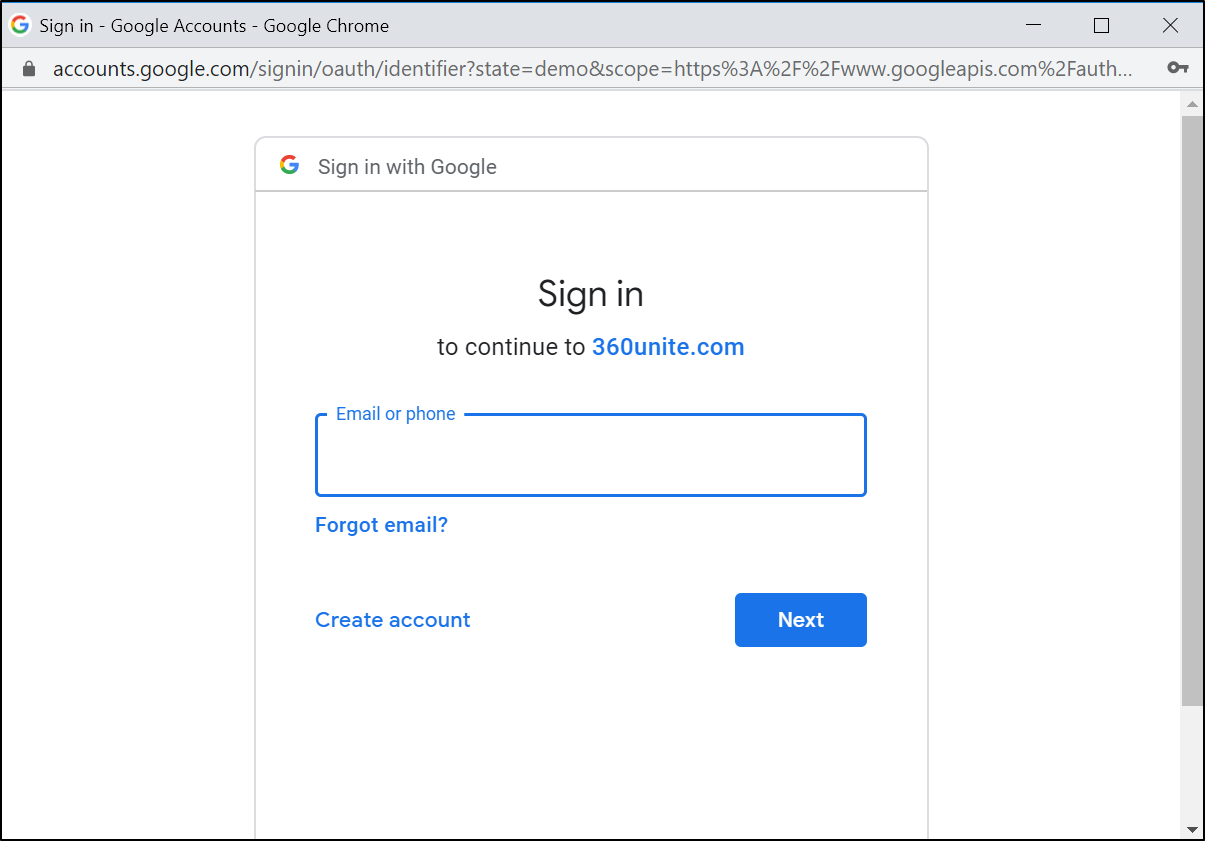The height and width of the screenshot is (841, 1205).
Task: Focus the Email or phone field
Action: (590, 457)
